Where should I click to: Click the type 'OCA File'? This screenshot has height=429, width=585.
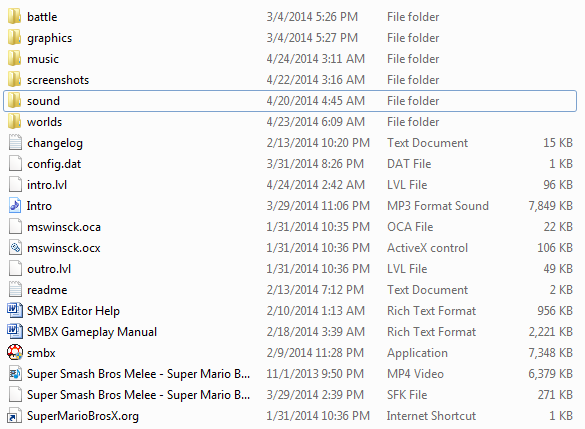click(x=410, y=227)
